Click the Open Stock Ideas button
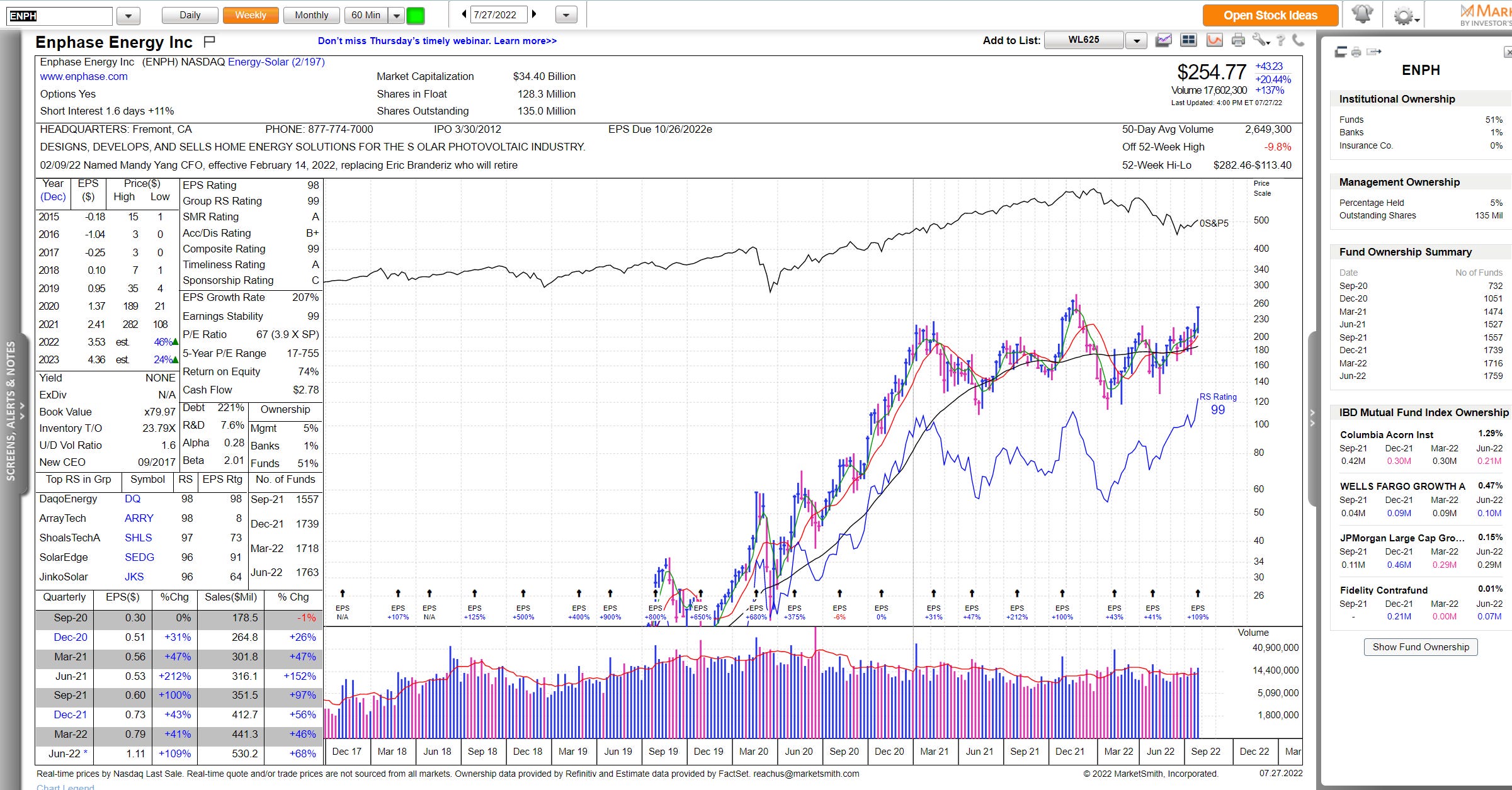This screenshot has width=1512, height=790. 1270,16
